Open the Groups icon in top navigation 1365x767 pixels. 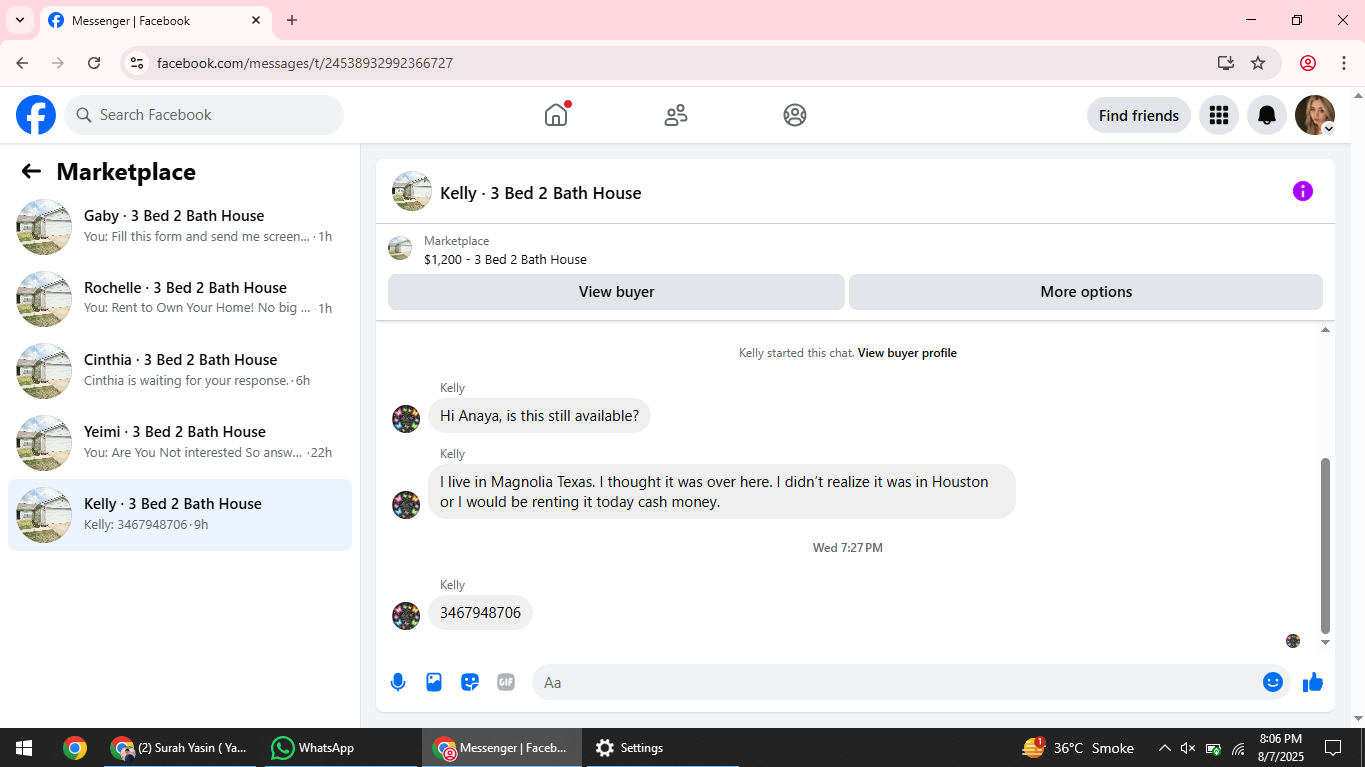(x=795, y=115)
